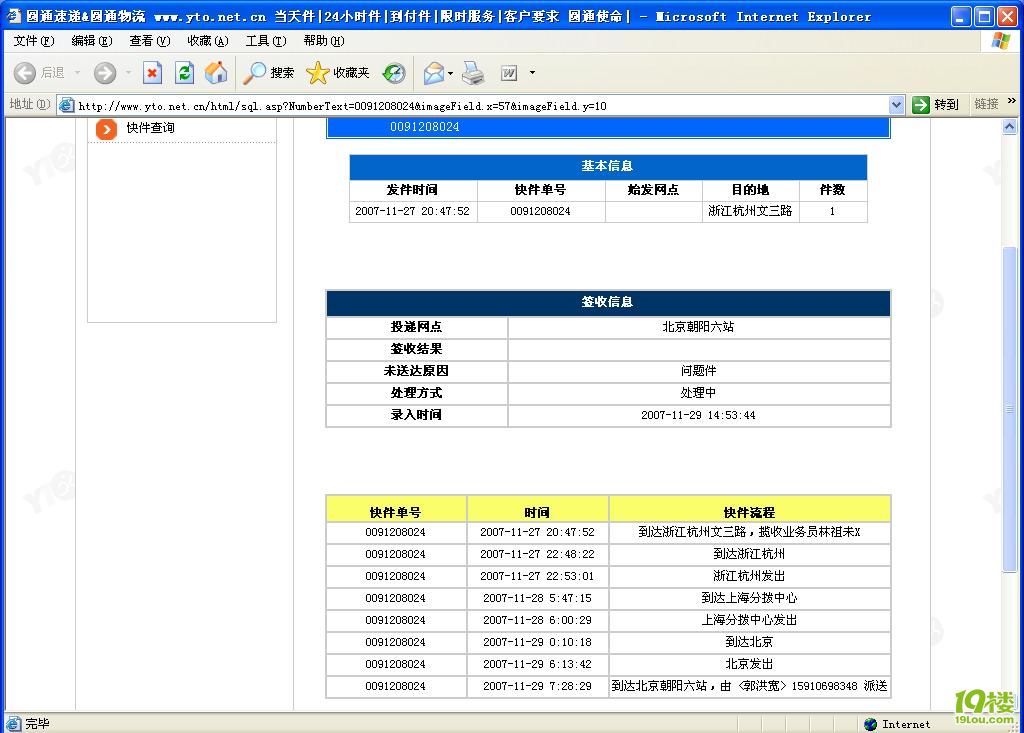Expand the Edit document dropdown arrow

532,73
